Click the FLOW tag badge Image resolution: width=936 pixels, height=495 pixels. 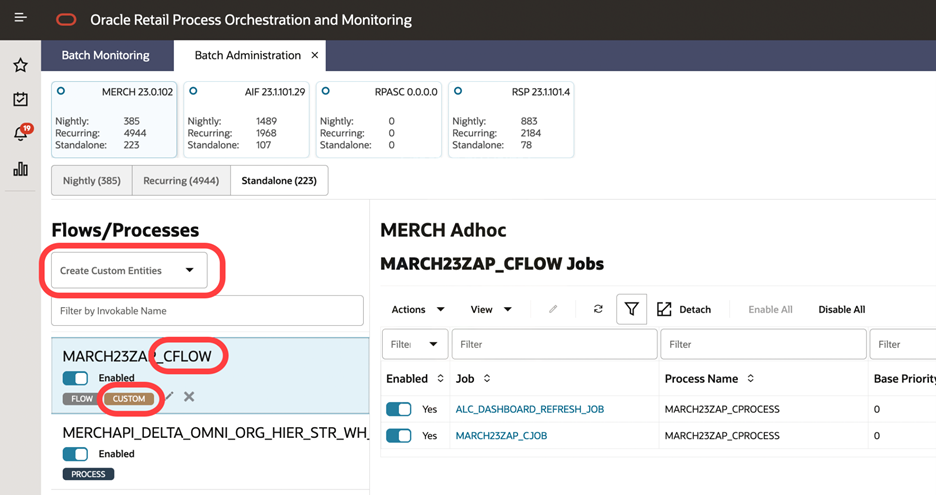pyautogui.click(x=82, y=398)
